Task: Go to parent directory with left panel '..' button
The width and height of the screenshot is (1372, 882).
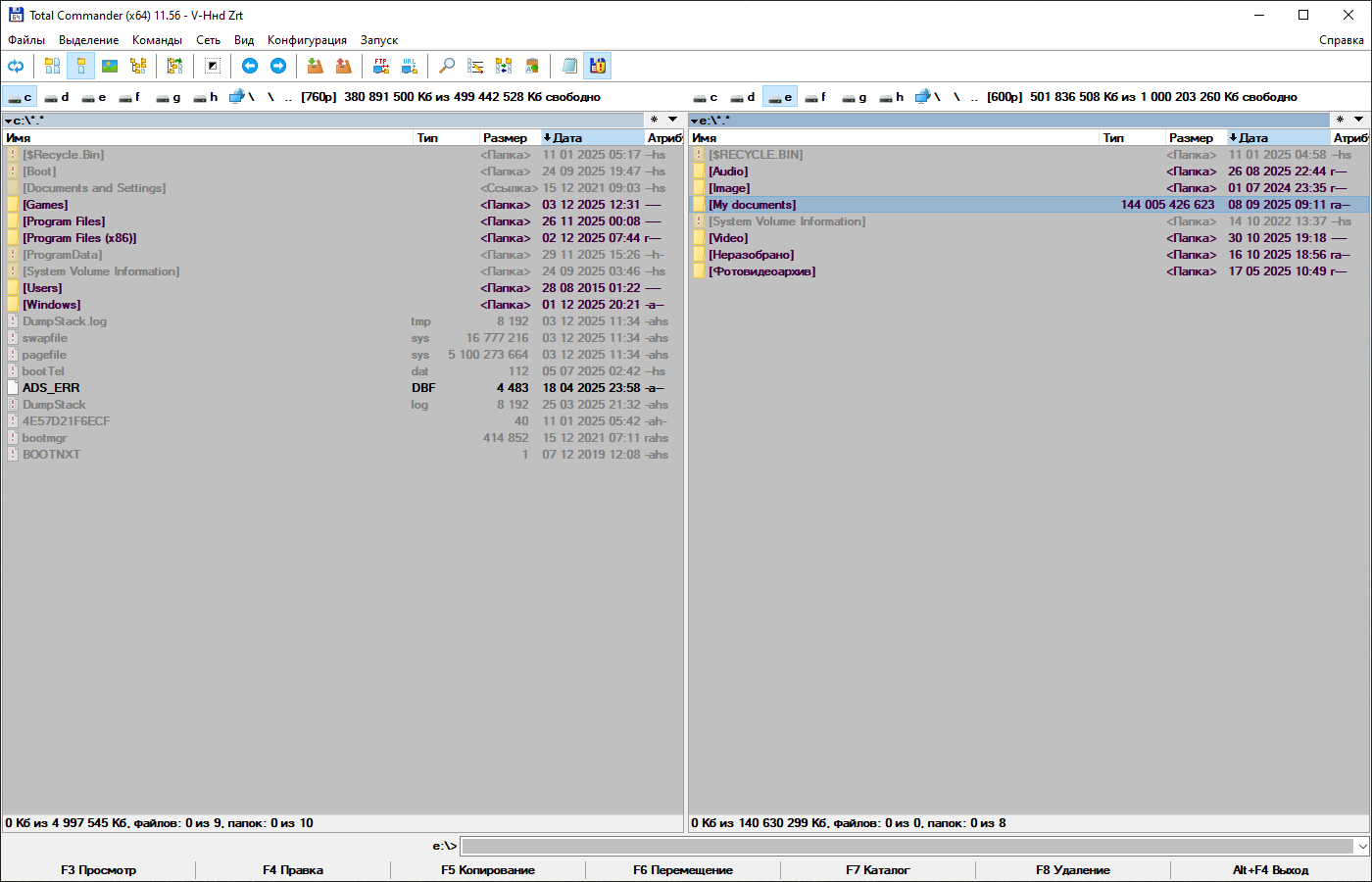Action: click(x=288, y=97)
